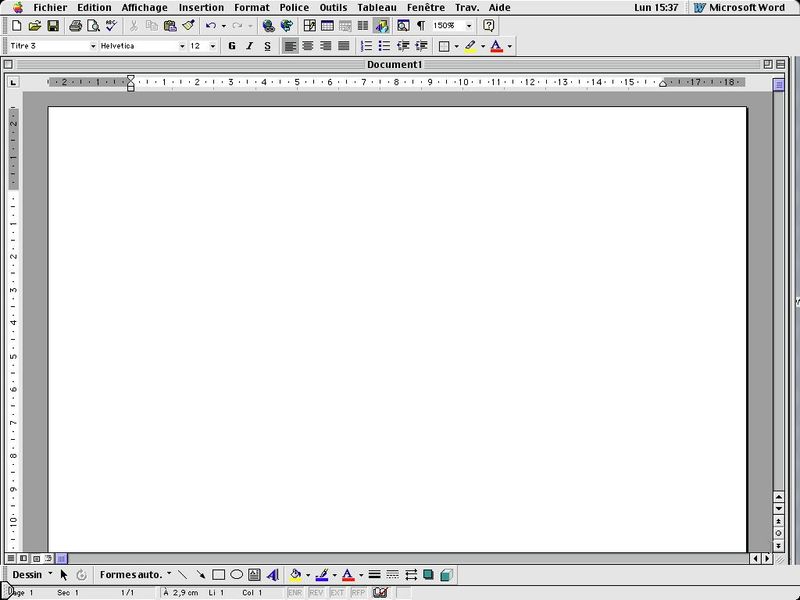Select the Rectangle drawing tool
Image resolution: width=800 pixels, height=600 pixels.
tap(218, 575)
